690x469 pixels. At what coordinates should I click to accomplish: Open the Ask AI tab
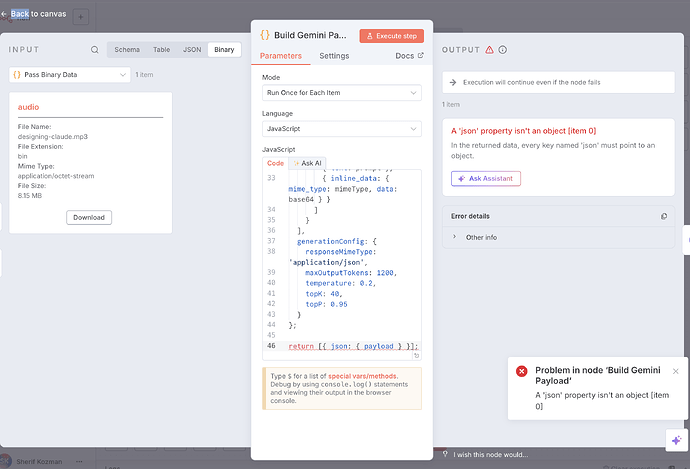(308, 162)
